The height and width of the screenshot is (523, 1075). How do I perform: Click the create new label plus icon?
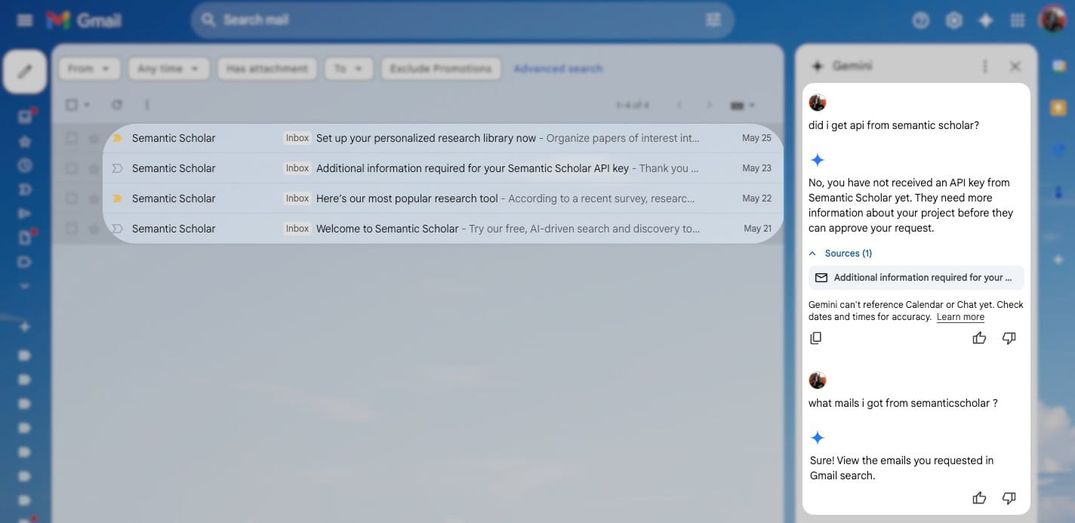coord(25,327)
